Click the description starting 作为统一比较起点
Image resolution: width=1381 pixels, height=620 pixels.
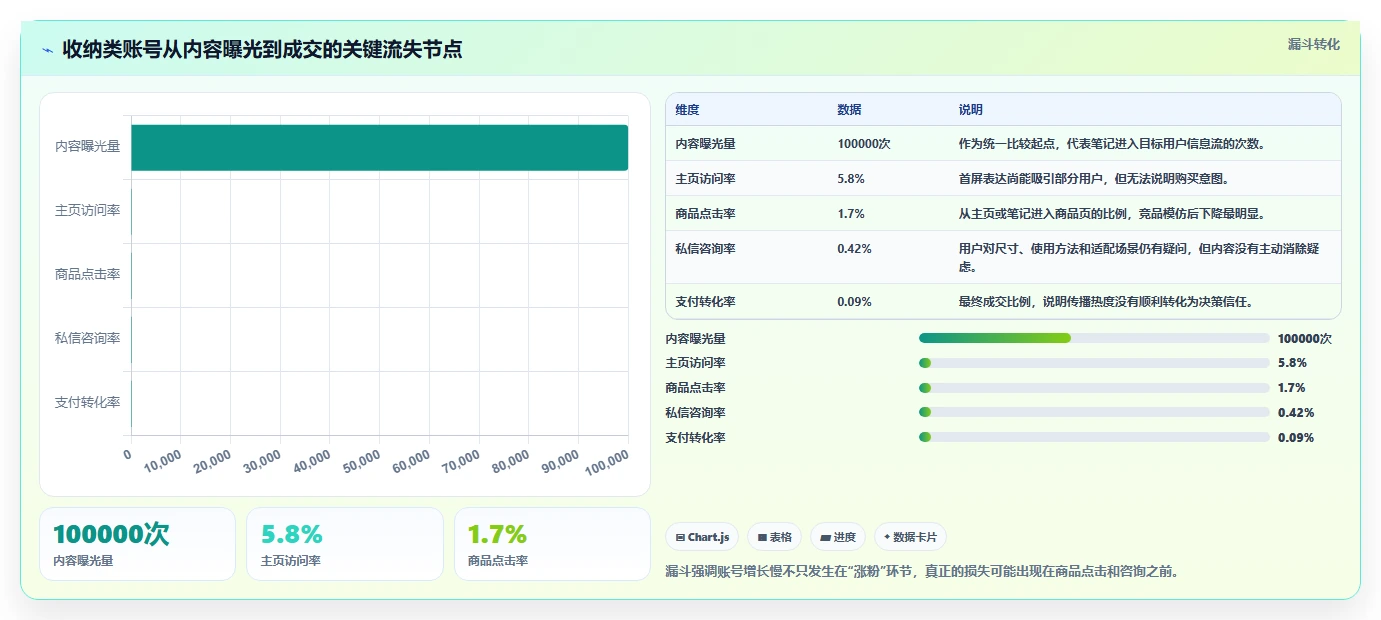[1112, 144]
